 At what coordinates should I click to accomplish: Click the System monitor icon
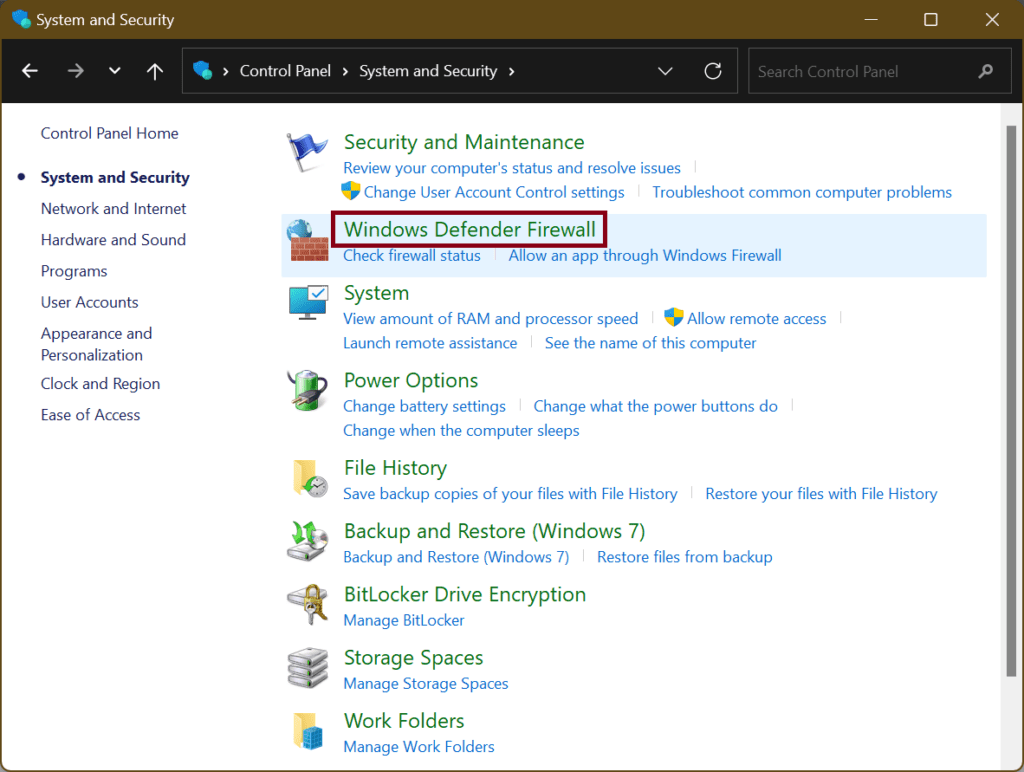pyautogui.click(x=307, y=301)
